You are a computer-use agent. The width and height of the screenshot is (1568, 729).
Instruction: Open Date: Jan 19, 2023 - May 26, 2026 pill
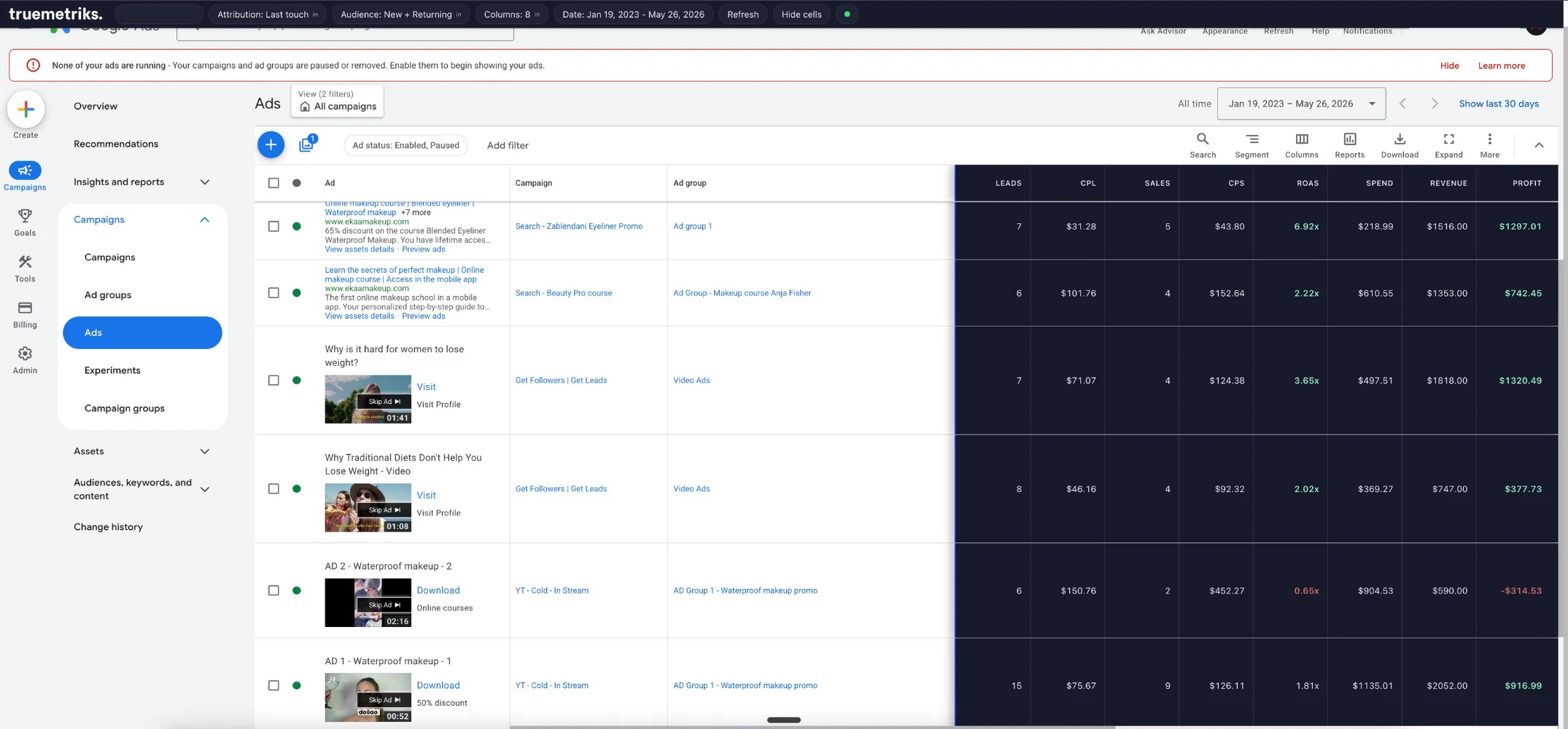click(x=633, y=14)
